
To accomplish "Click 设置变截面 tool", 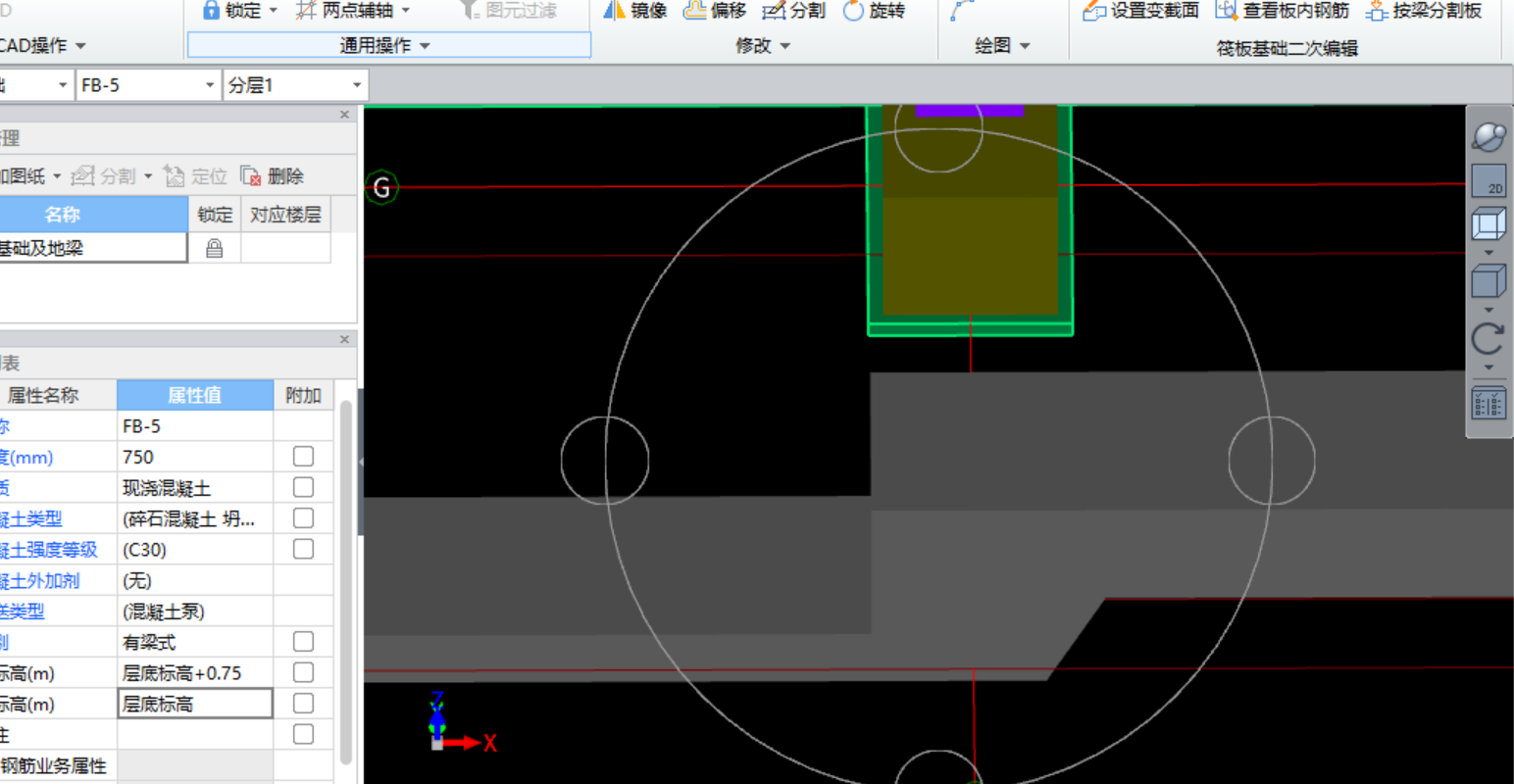I will tap(1141, 11).
